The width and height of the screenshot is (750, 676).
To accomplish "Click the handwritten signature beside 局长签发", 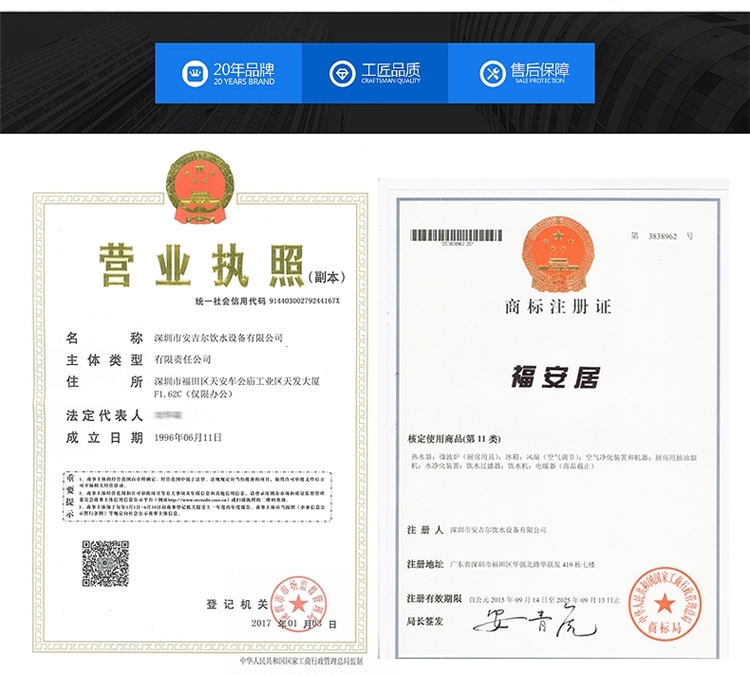I will 535,621.
